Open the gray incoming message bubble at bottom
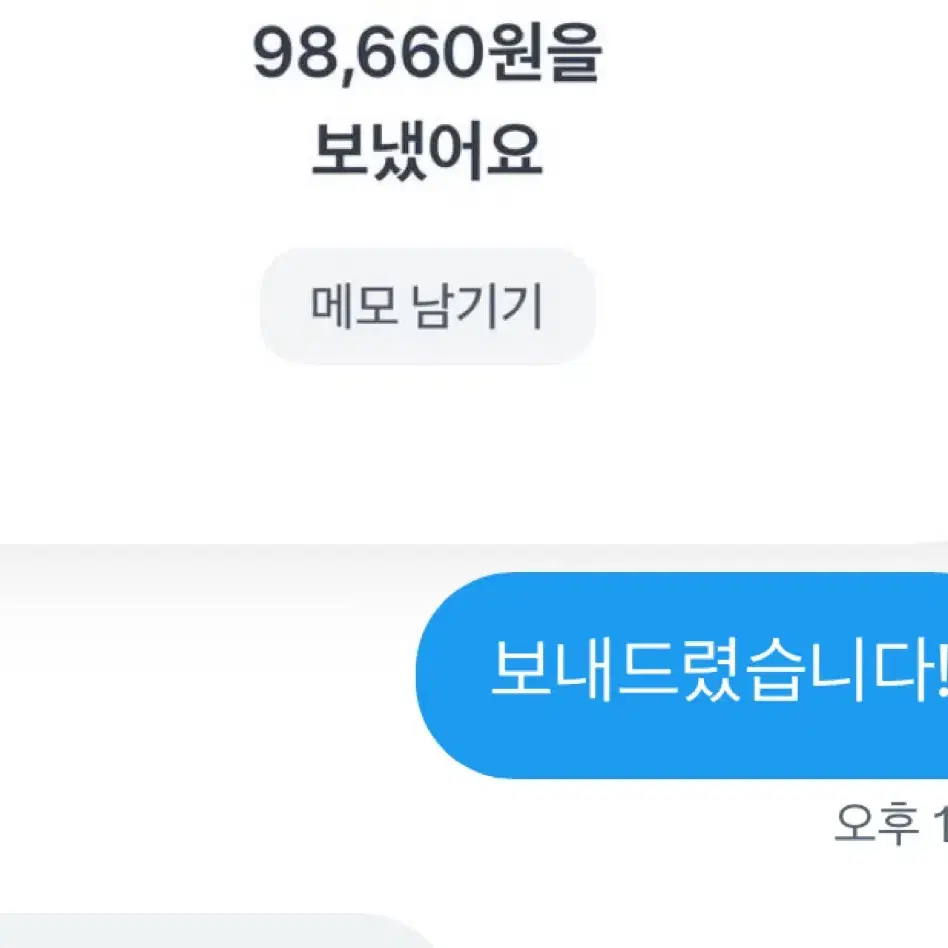 pos(218,931)
